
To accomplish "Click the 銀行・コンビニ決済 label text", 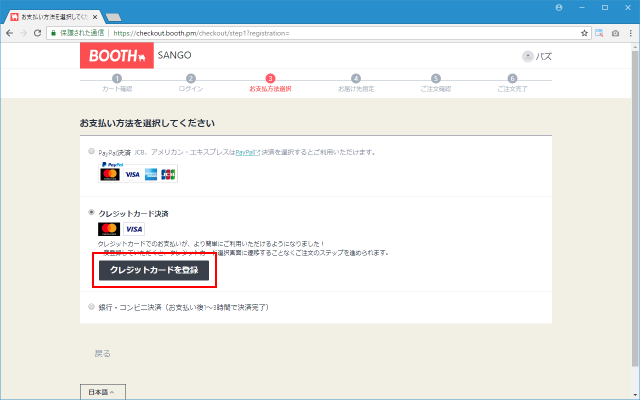I will coord(184,307).
